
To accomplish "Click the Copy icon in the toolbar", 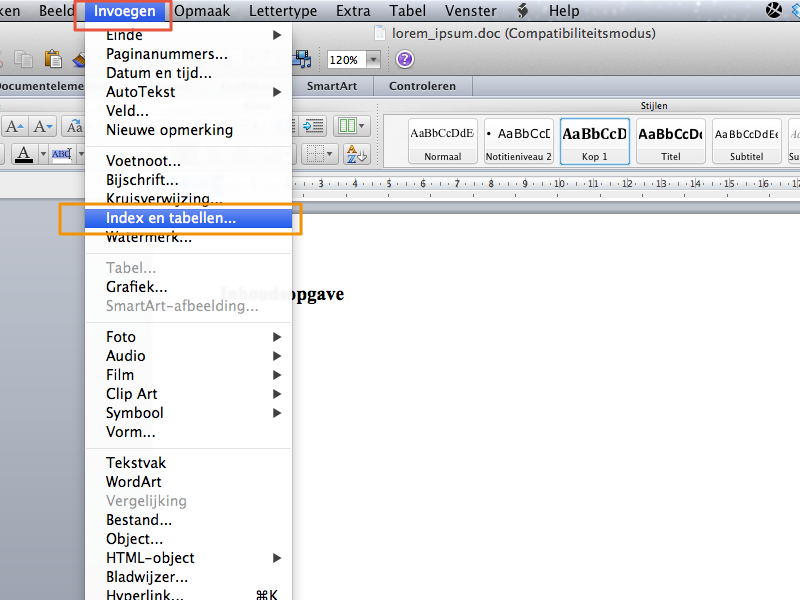I will pos(23,59).
